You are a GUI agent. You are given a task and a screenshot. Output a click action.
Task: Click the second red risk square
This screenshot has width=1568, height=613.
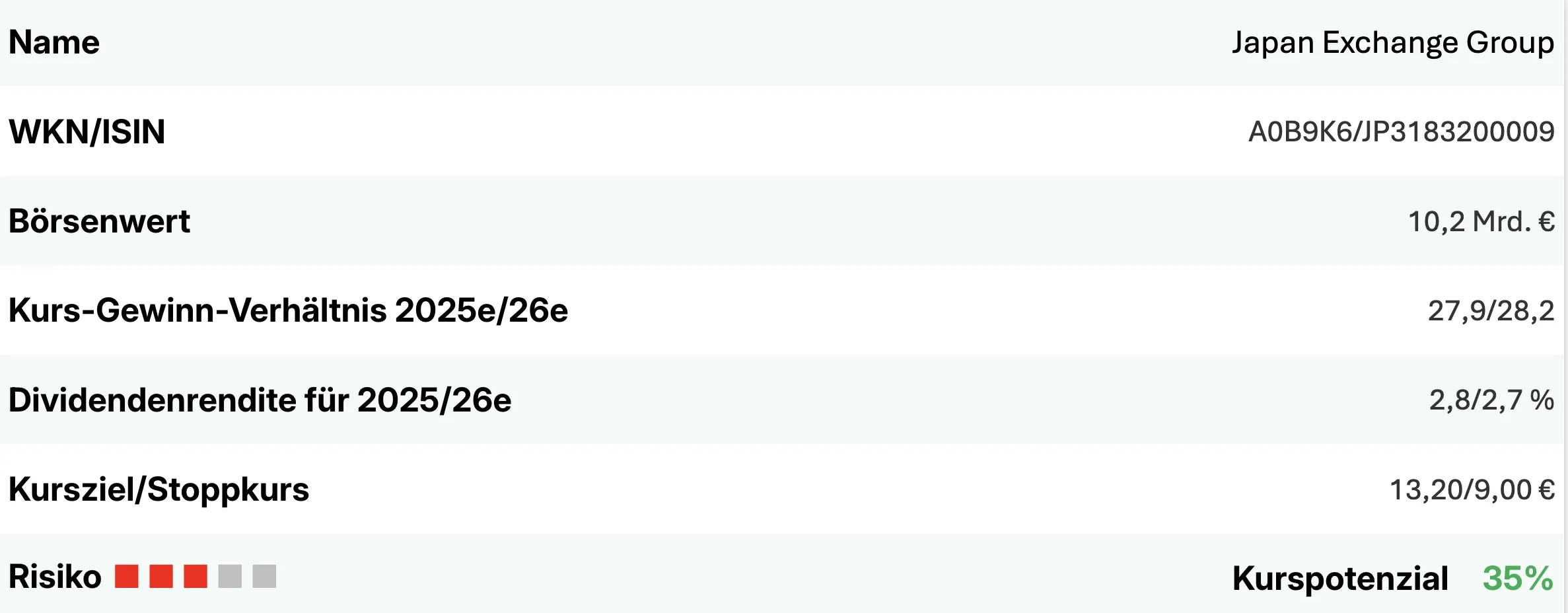[x=161, y=576]
